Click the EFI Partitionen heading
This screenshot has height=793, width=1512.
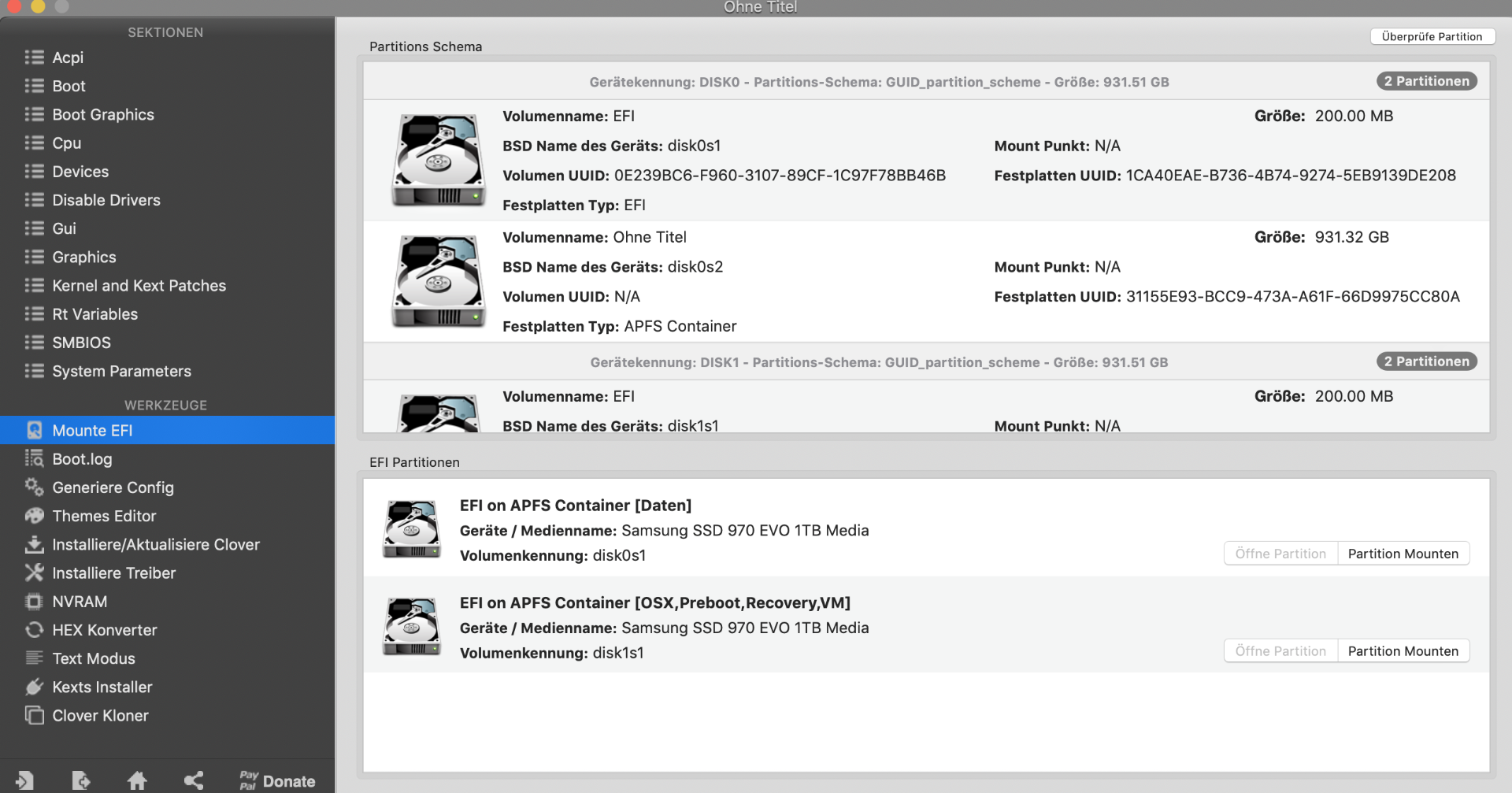point(415,462)
